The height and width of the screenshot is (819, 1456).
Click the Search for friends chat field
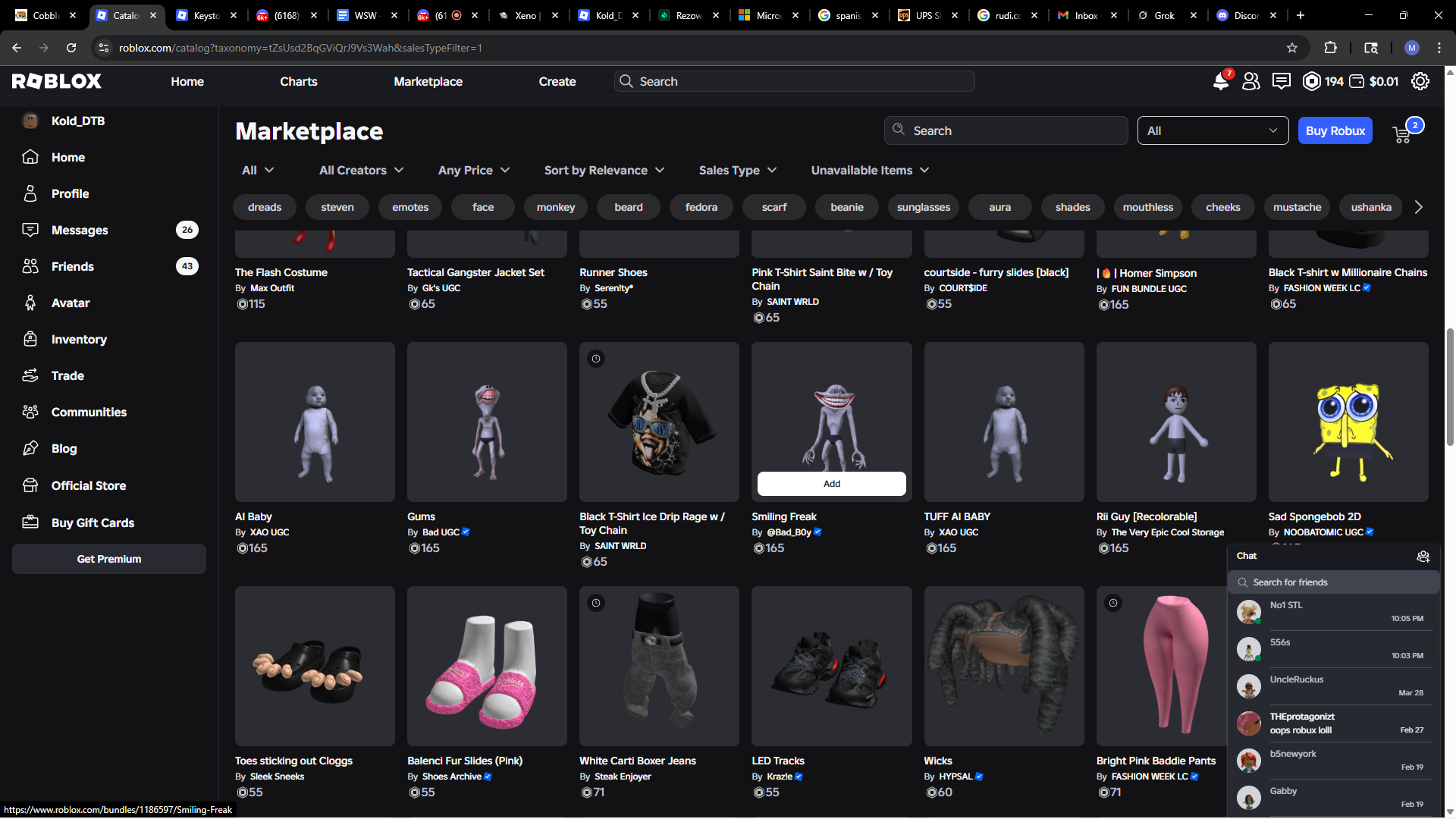coord(1334,582)
